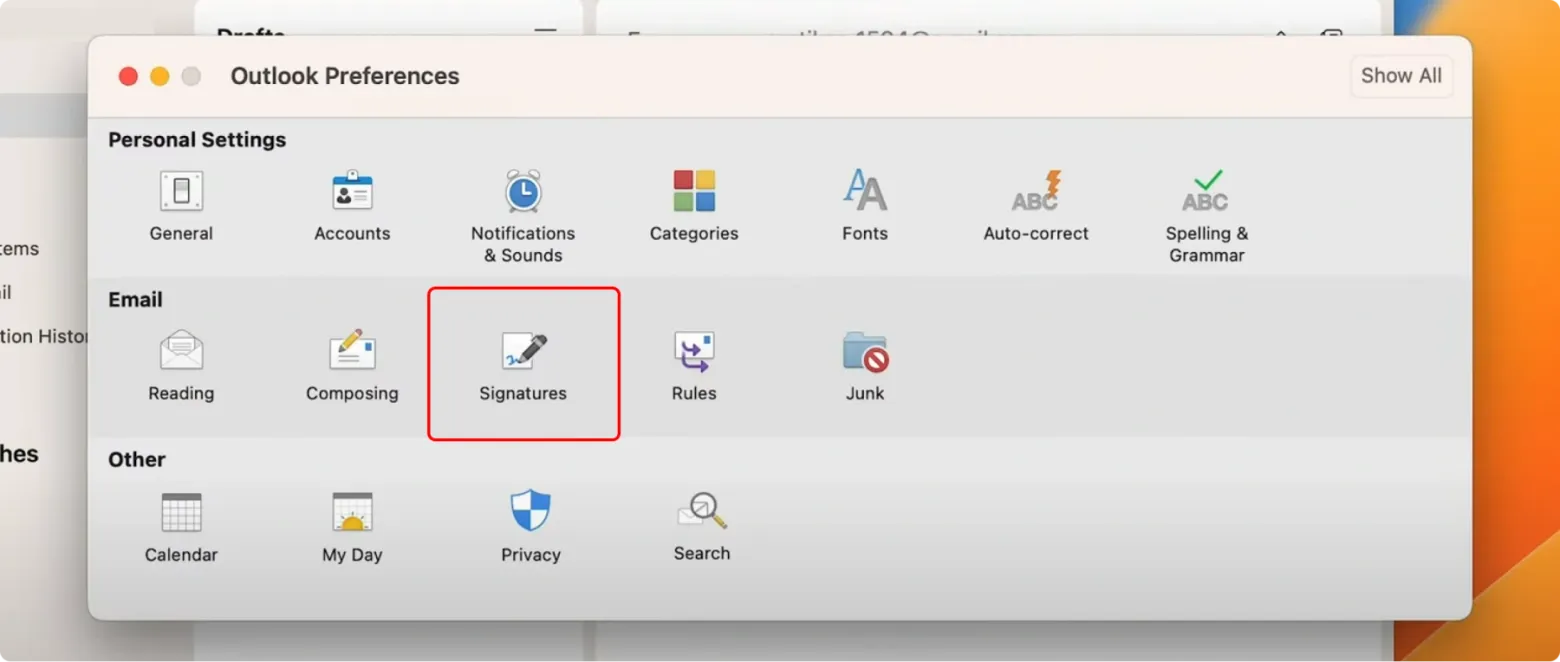Image resolution: width=1560 pixels, height=662 pixels.
Task: Open Calendar preferences
Action: pyautogui.click(x=181, y=527)
